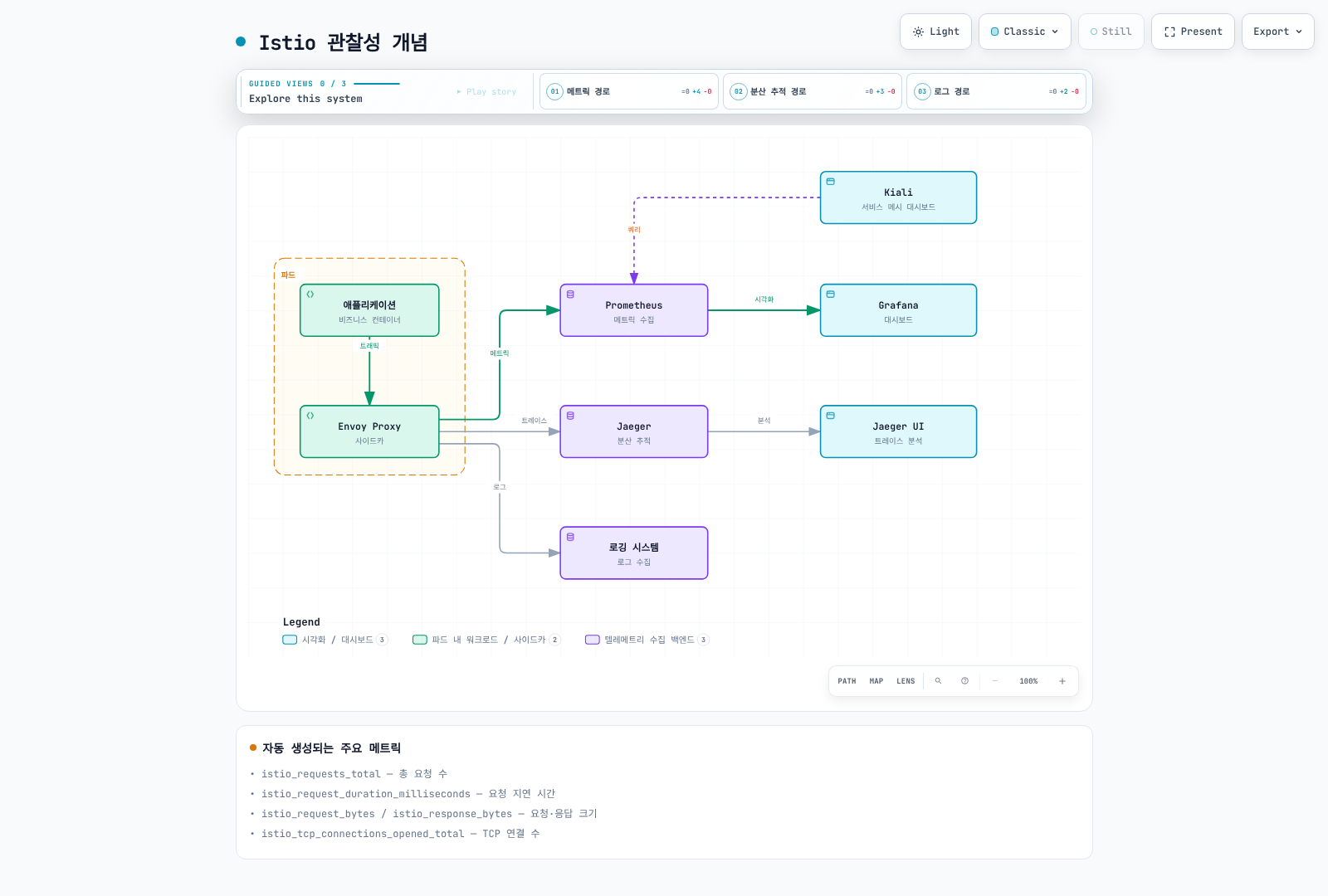The width and height of the screenshot is (1328, 896).
Task: Select guided view 02 분산 추적 경로
Action: pos(813,91)
